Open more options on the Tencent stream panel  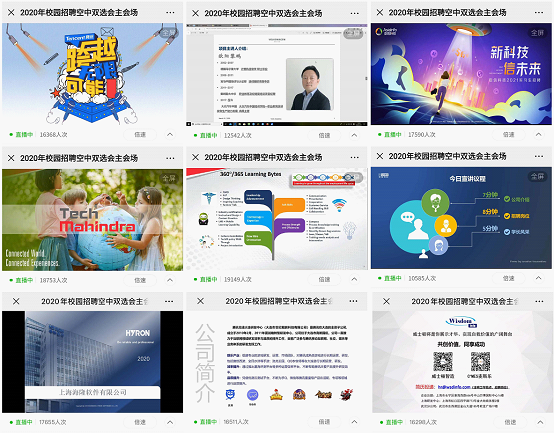(170, 12)
